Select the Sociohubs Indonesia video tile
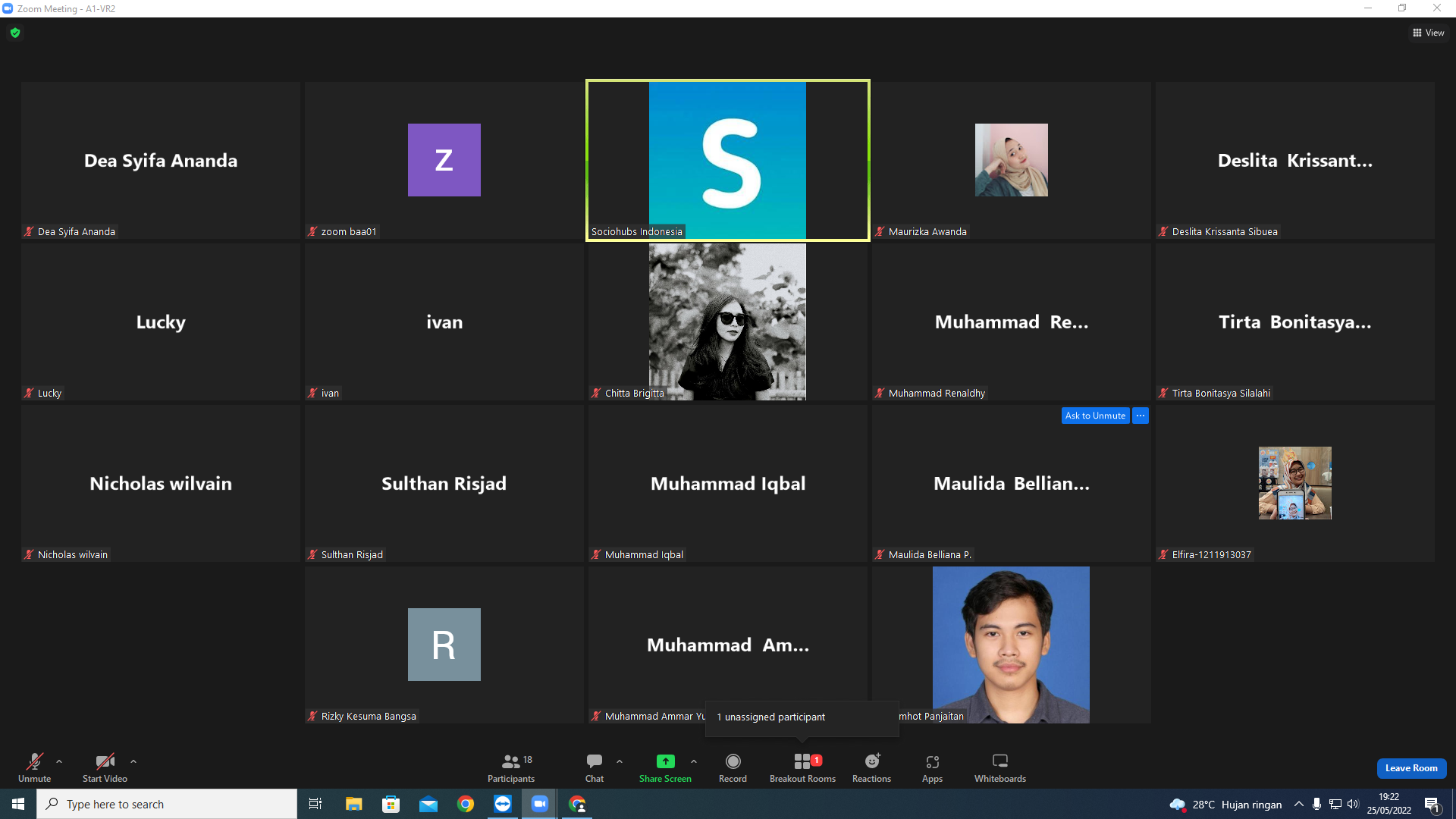This screenshot has width=1456, height=819. point(728,160)
